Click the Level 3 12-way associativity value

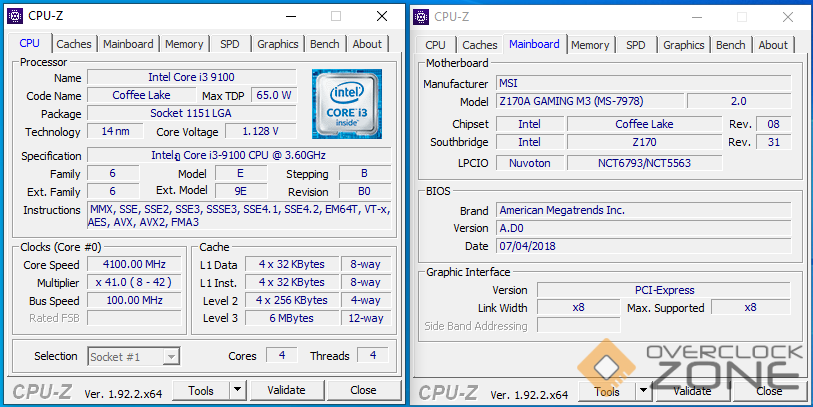click(x=366, y=318)
